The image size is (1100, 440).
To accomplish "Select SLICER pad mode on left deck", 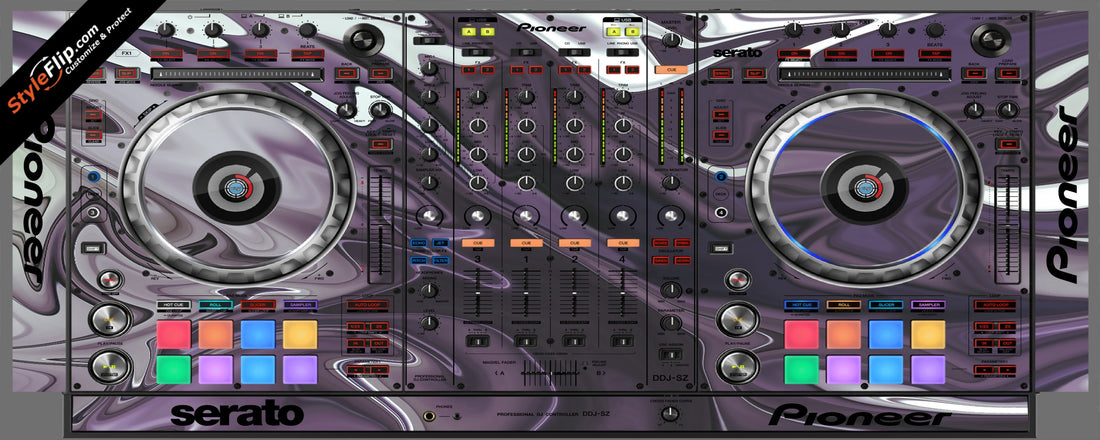I will pos(258,305).
